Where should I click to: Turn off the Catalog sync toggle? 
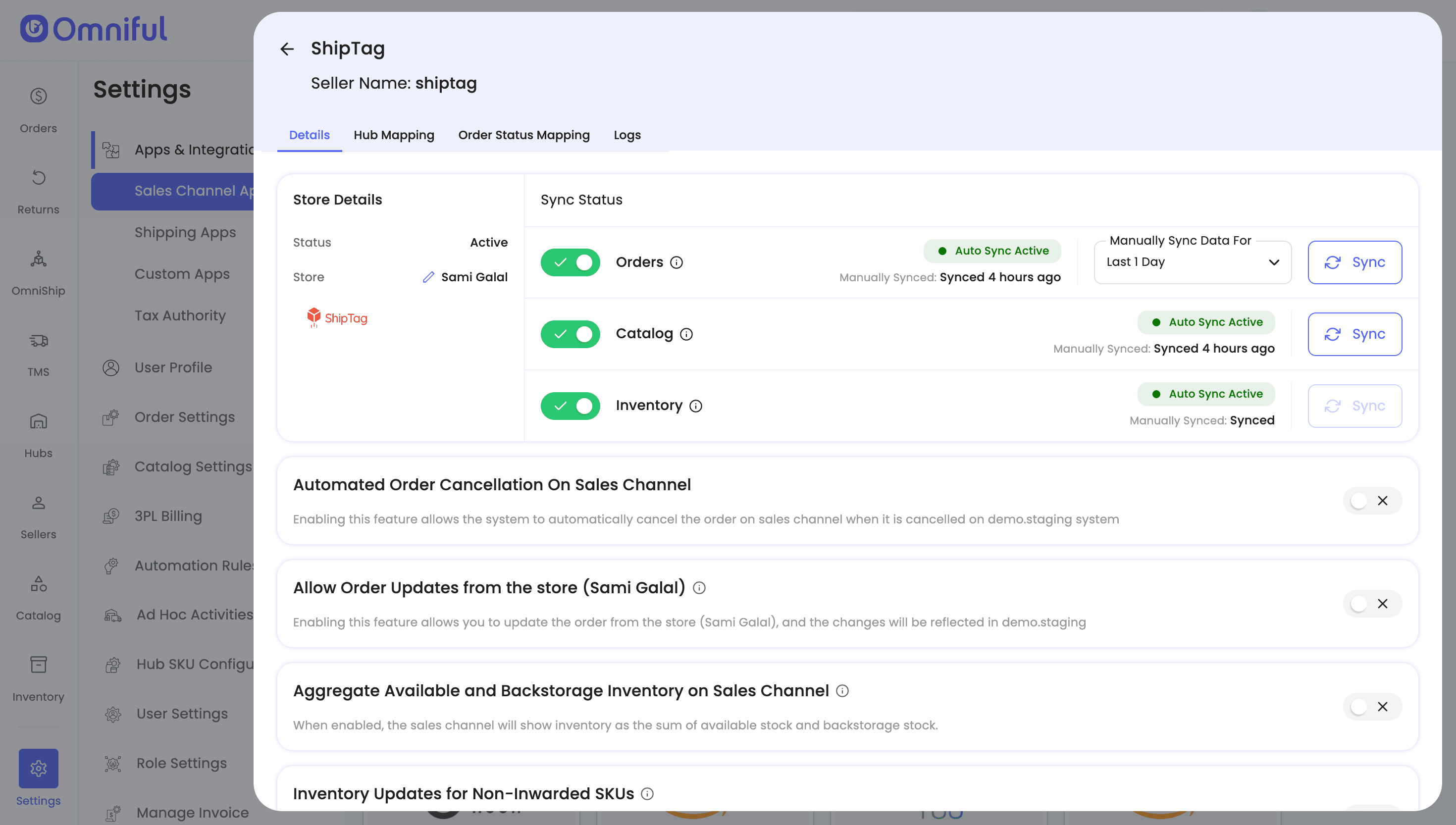(x=570, y=334)
